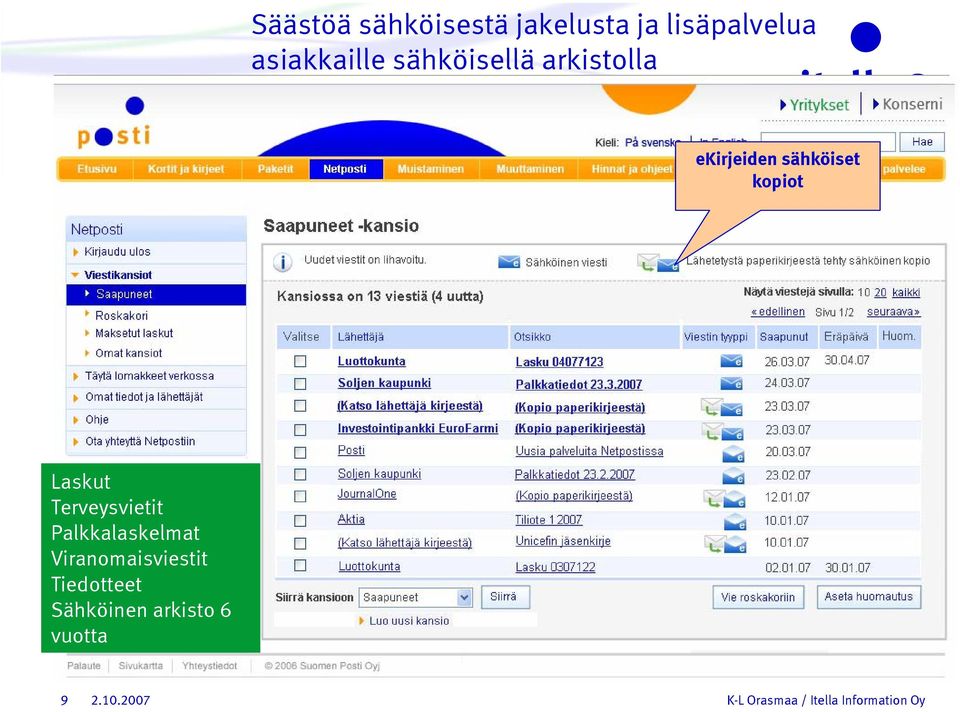Open Maksetut laskut folder

click(134, 334)
